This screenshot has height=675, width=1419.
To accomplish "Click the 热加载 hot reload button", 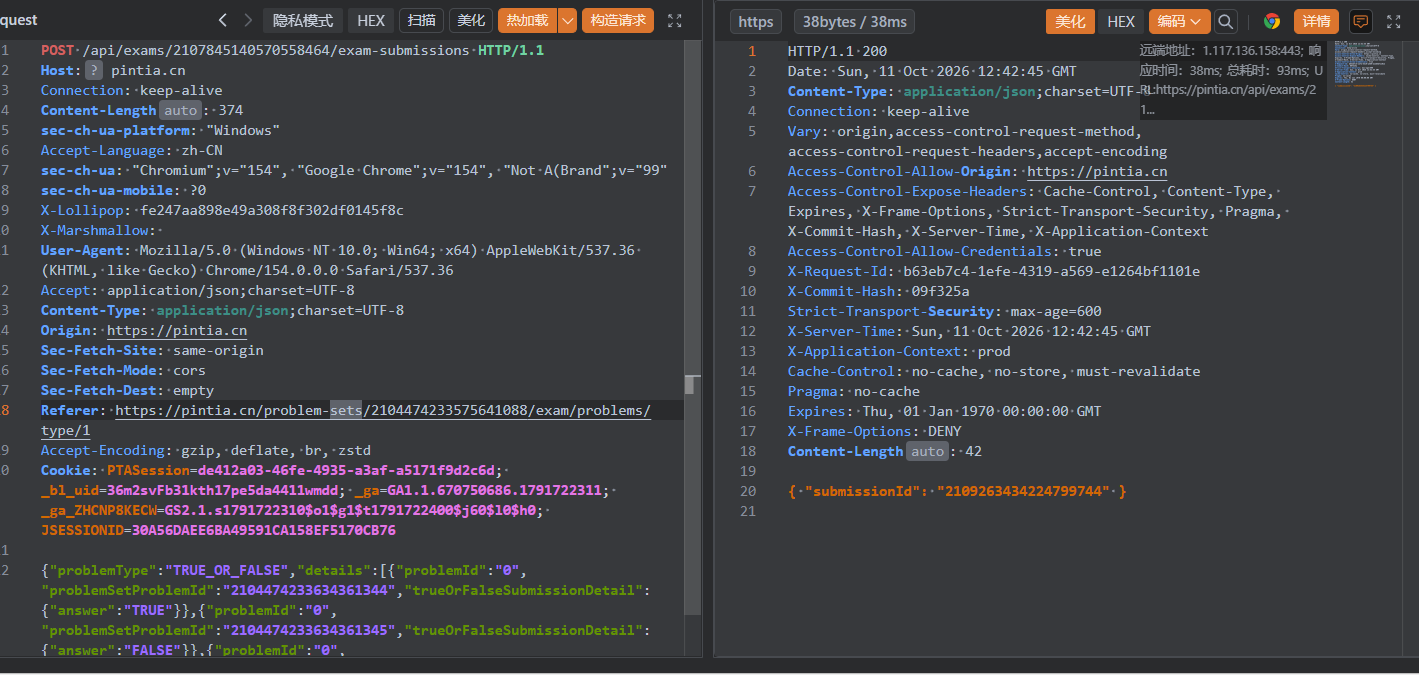I will 527,20.
